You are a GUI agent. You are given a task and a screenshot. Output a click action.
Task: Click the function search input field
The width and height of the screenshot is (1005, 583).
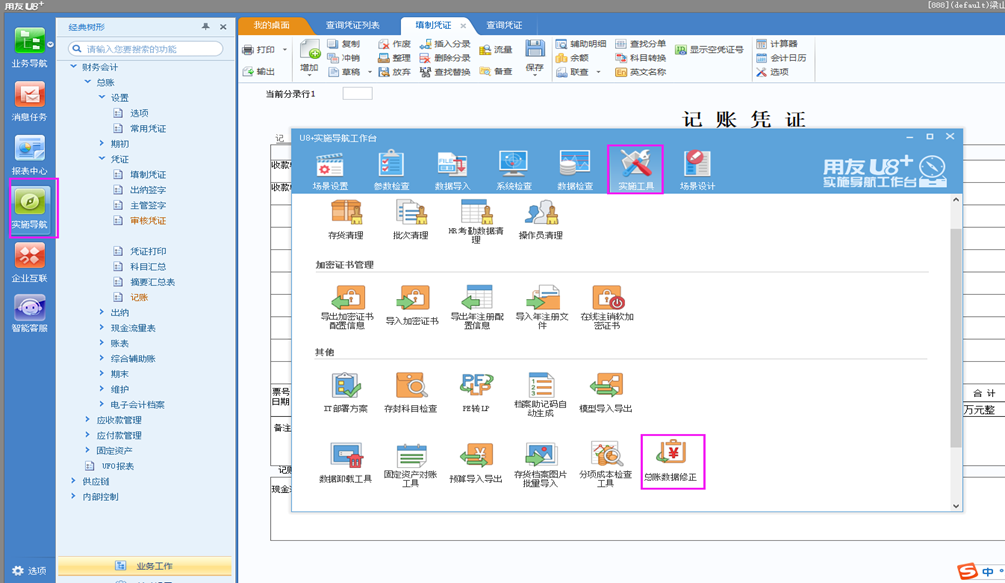(146, 49)
